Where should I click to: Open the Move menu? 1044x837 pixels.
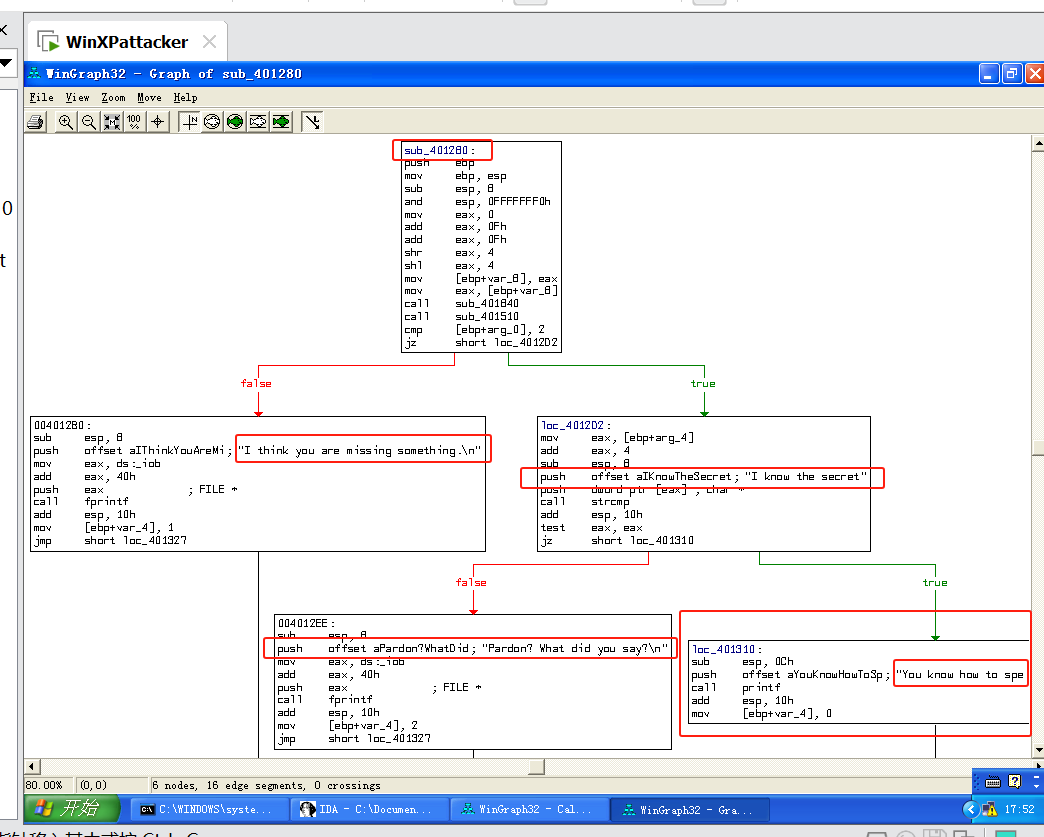tap(149, 98)
